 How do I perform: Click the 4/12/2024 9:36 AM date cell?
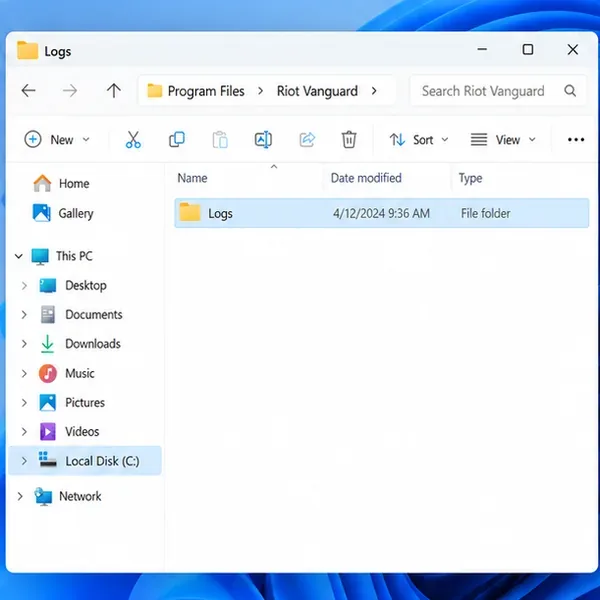click(381, 213)
